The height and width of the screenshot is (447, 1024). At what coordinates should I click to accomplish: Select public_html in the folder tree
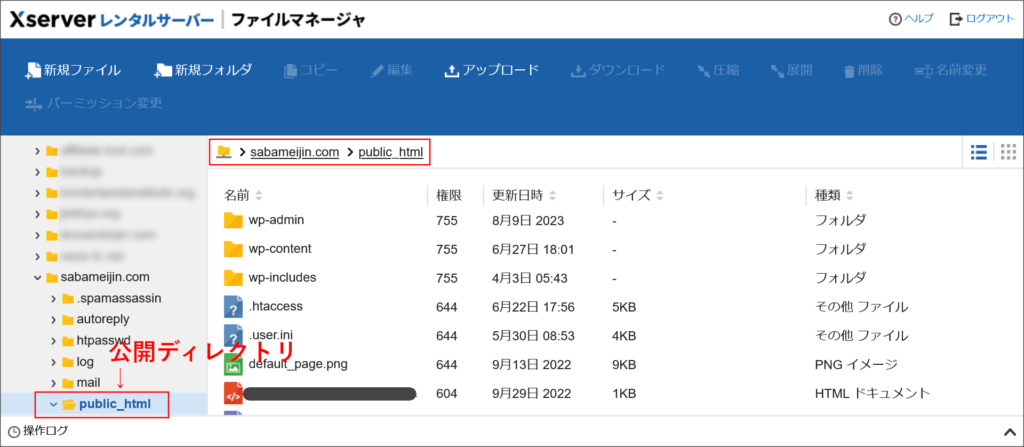pyautogui.click(x=115, y=405)
